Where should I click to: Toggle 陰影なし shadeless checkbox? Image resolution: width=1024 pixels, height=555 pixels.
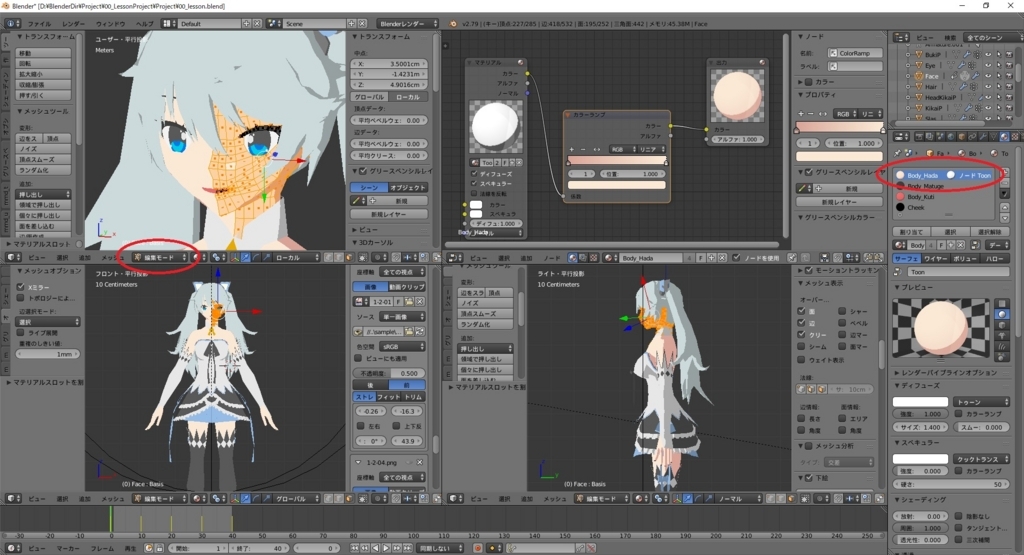[959, 516]
